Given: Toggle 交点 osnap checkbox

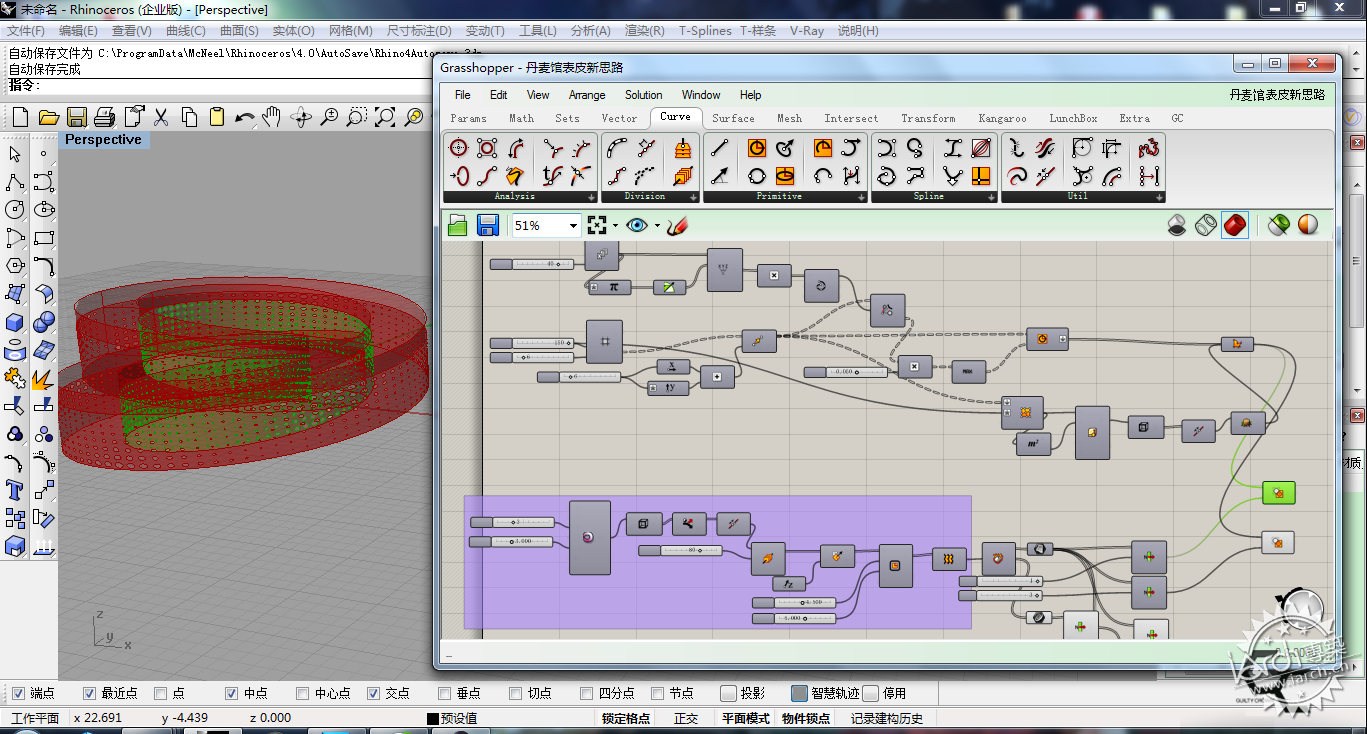Looking at the screenshot, I should (374, 693).
